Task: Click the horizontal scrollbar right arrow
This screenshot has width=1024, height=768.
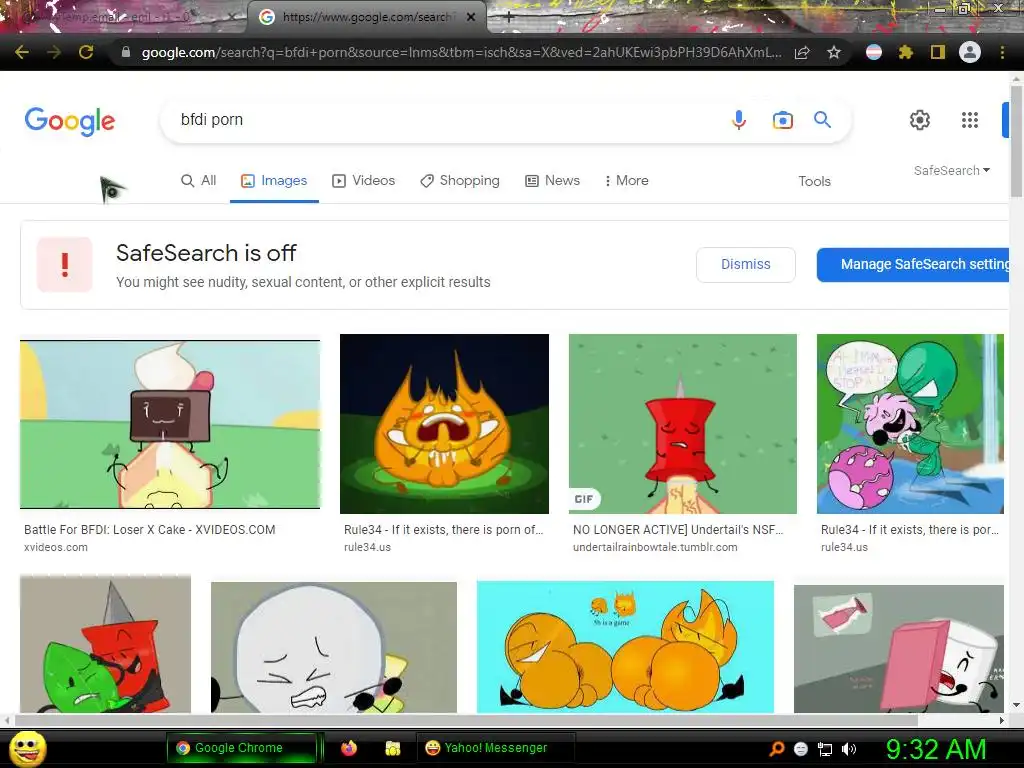Action: click(1002, 720)
